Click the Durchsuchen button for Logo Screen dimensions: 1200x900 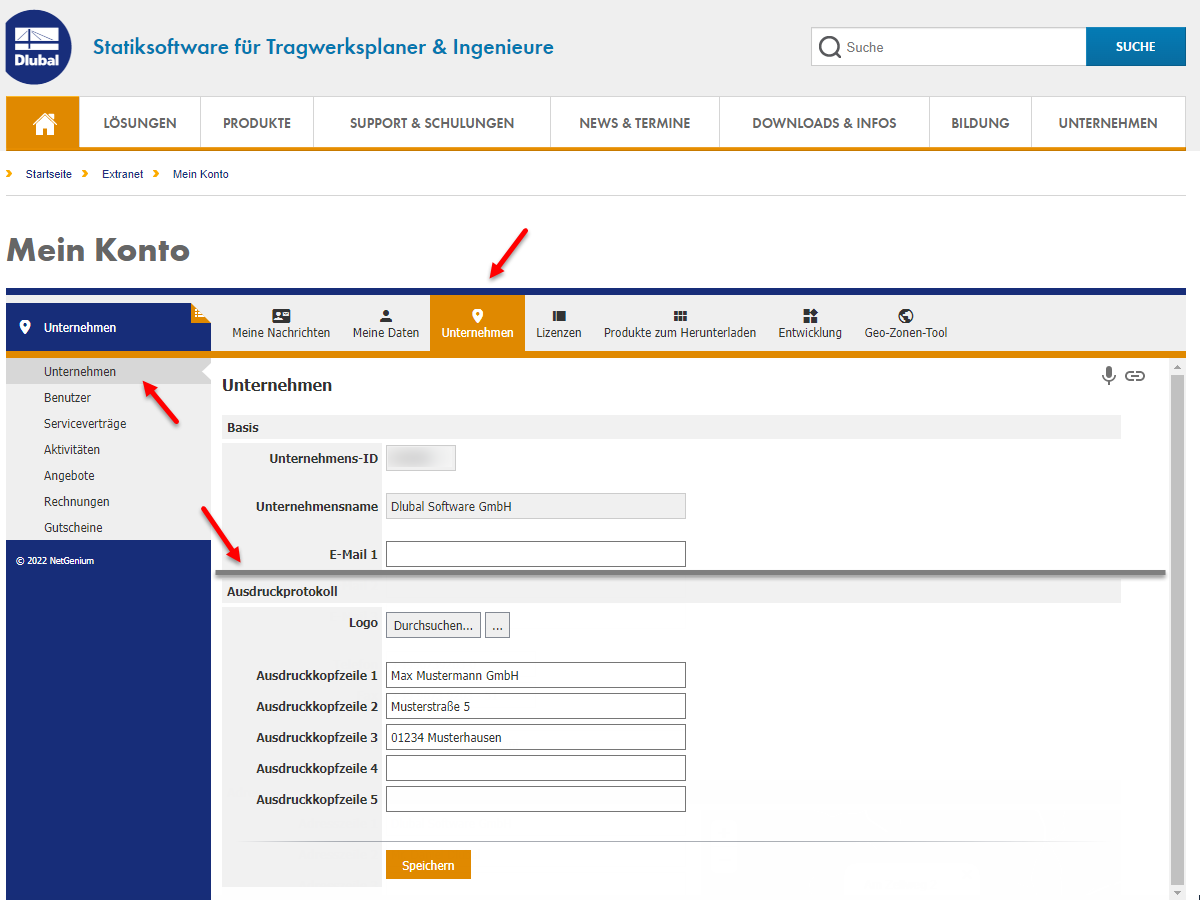433,624
